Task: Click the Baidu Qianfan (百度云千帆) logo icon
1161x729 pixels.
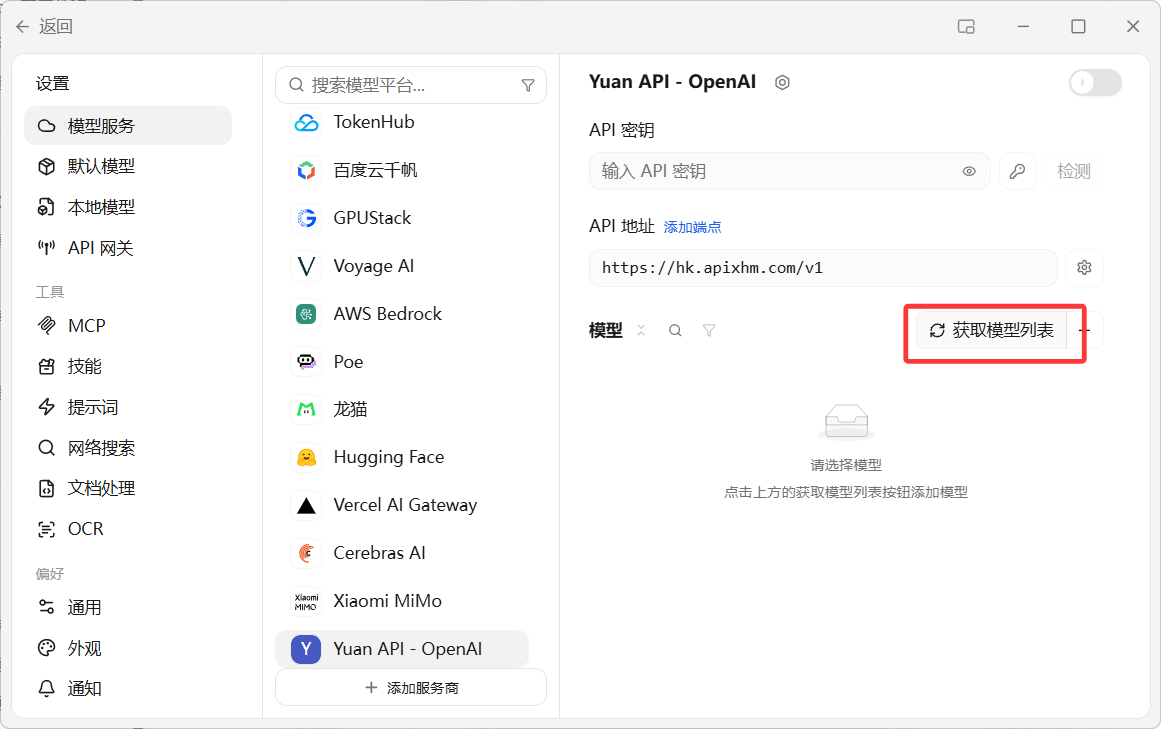Action: point(306,171)
